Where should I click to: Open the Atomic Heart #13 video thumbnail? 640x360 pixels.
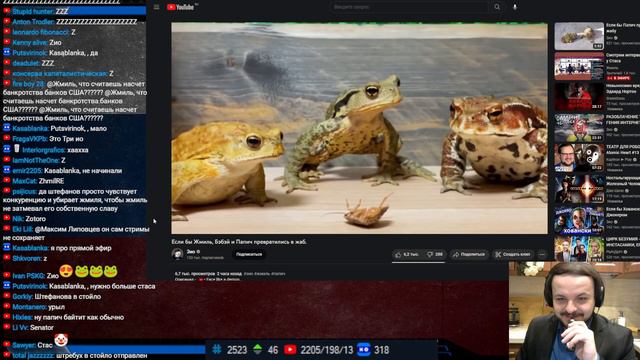point(579,158)
